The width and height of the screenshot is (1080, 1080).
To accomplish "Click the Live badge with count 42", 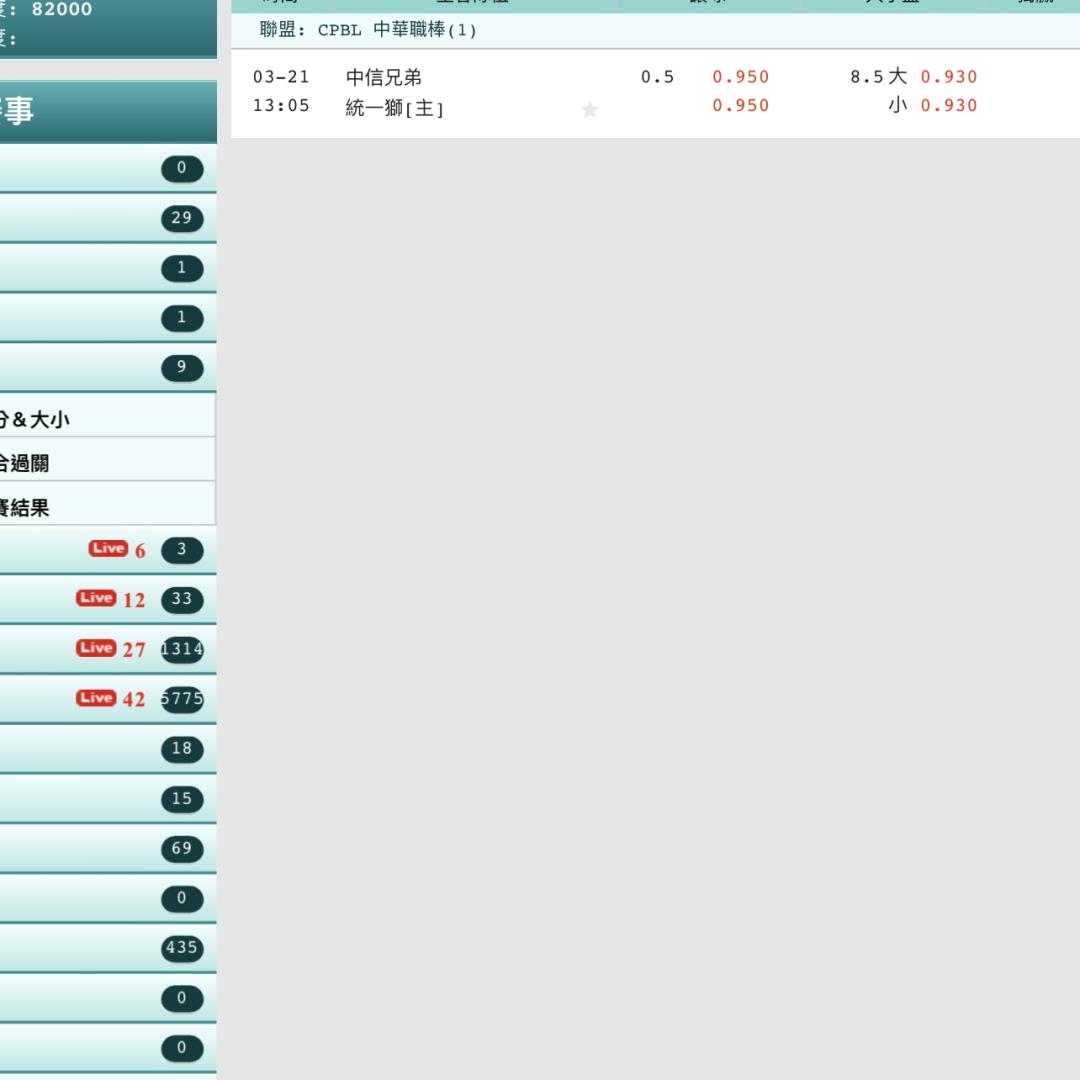I will click(x=96, y=698).
